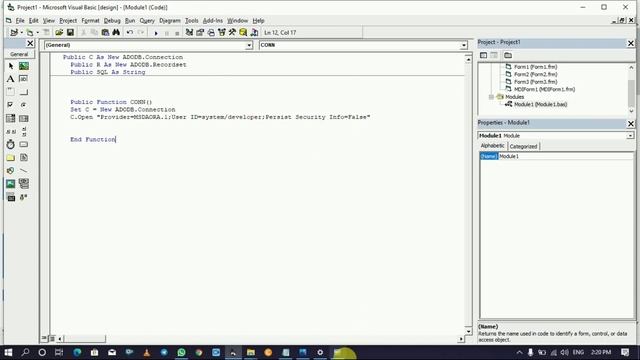Collapse the Modules folder node
640x360 pixels.
click(491, 97)
